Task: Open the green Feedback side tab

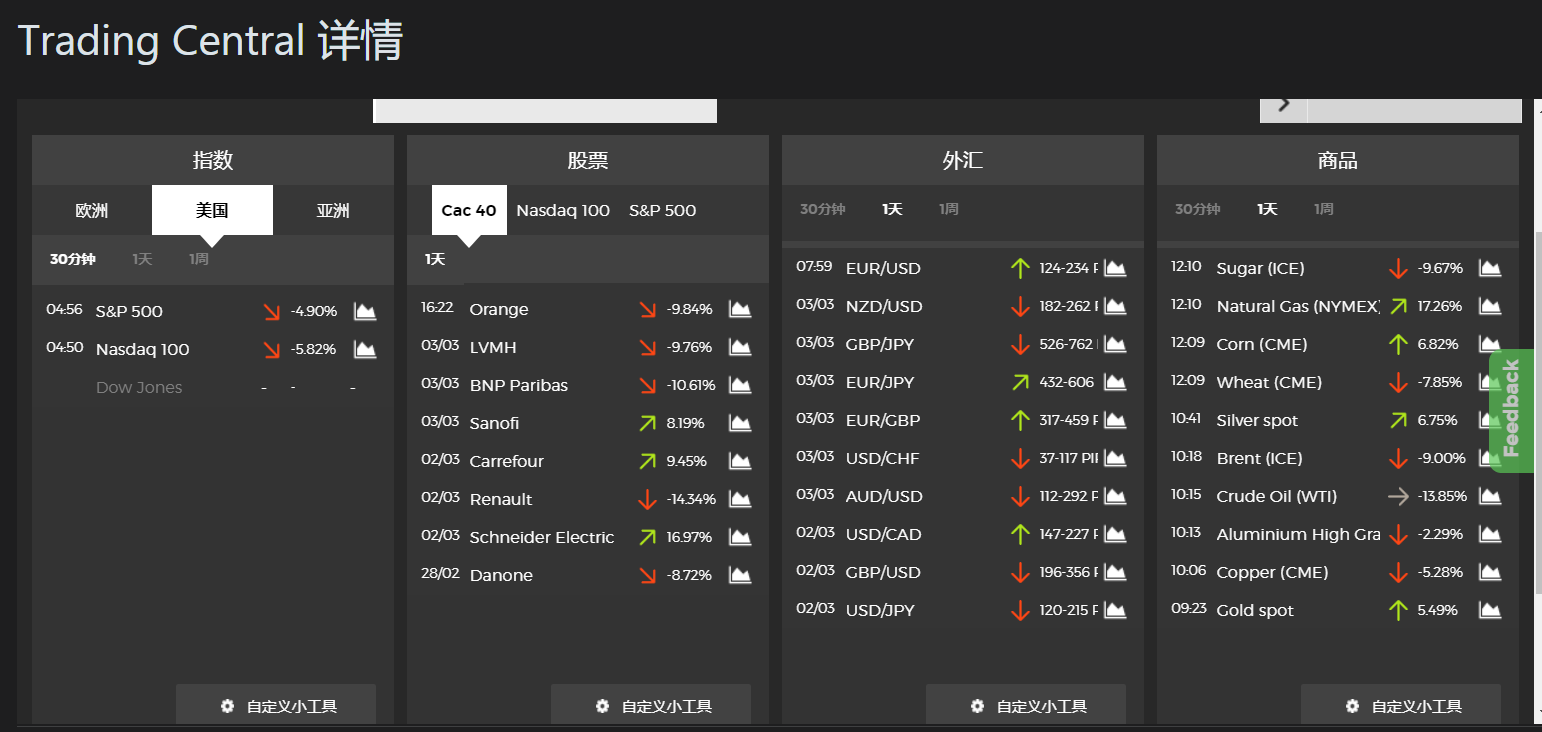Action: (x=1510, y=410)
